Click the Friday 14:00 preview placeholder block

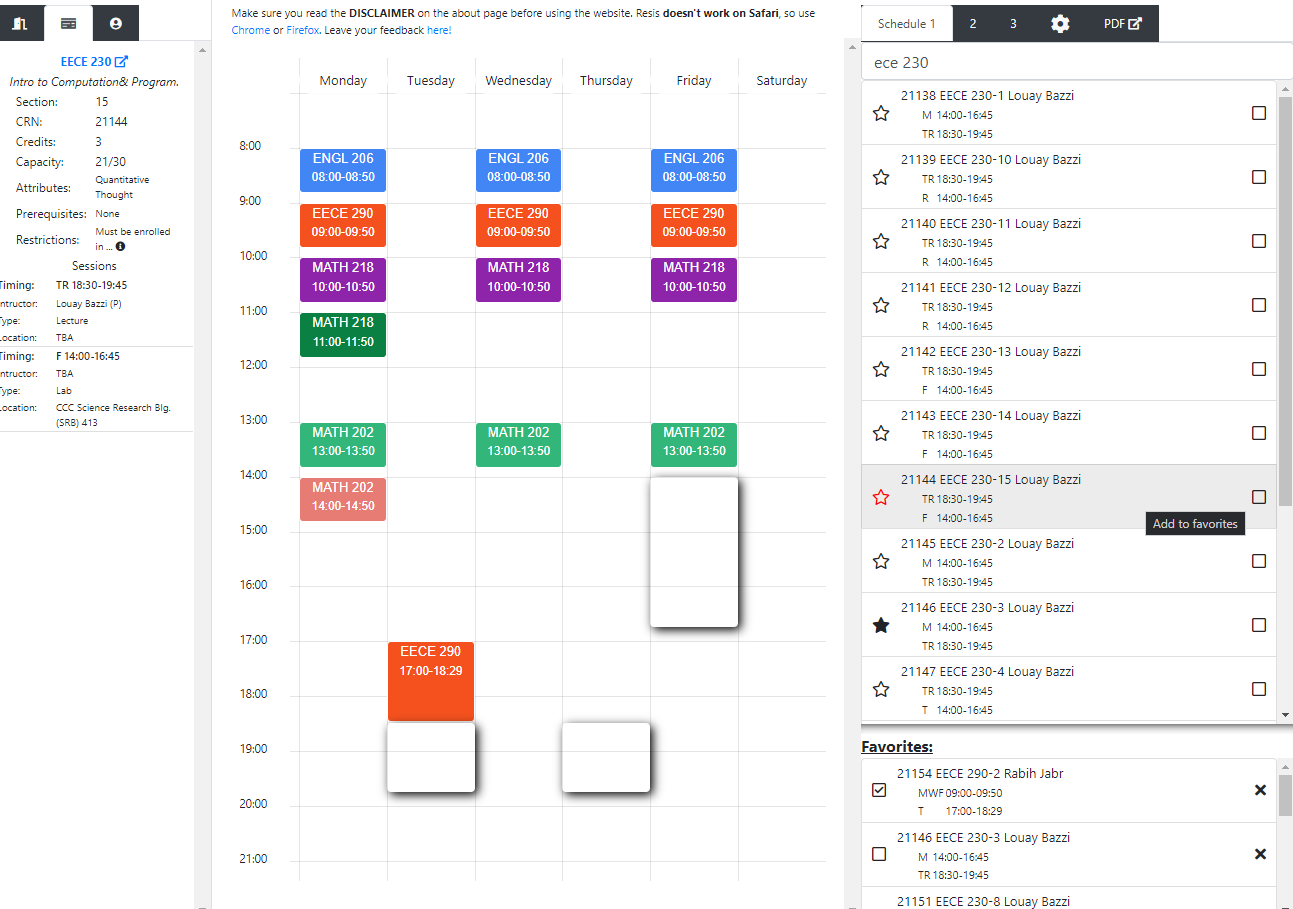point(694,552)
